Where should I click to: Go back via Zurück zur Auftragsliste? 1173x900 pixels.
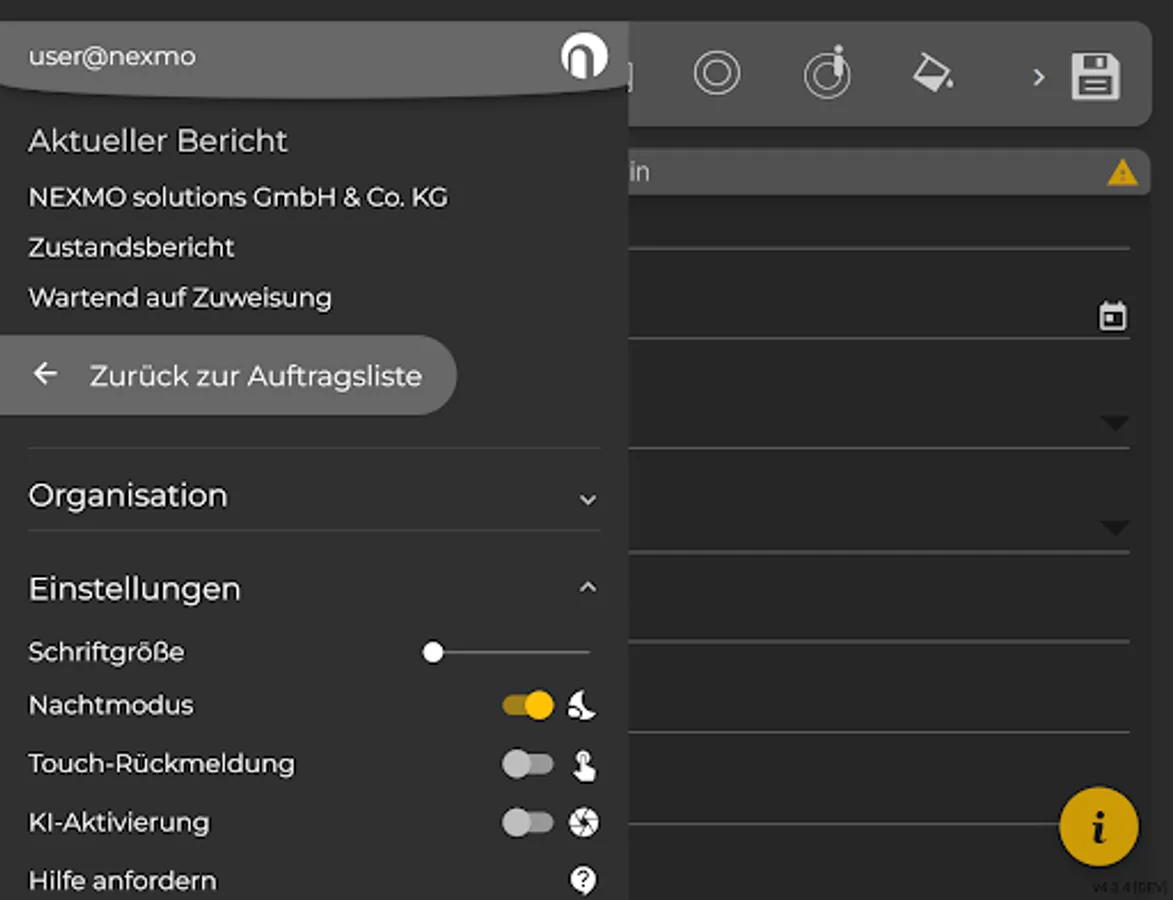[x=228, y=376]
